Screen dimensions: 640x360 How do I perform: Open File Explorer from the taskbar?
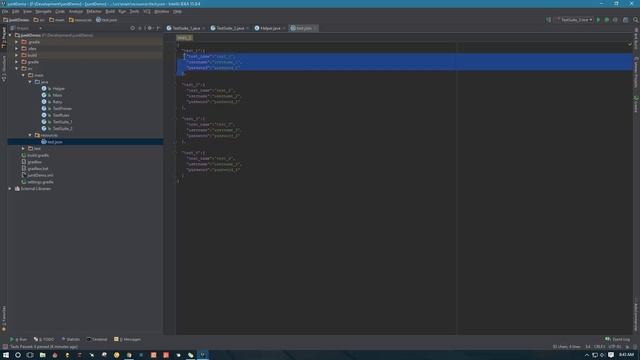coord(42,355)
